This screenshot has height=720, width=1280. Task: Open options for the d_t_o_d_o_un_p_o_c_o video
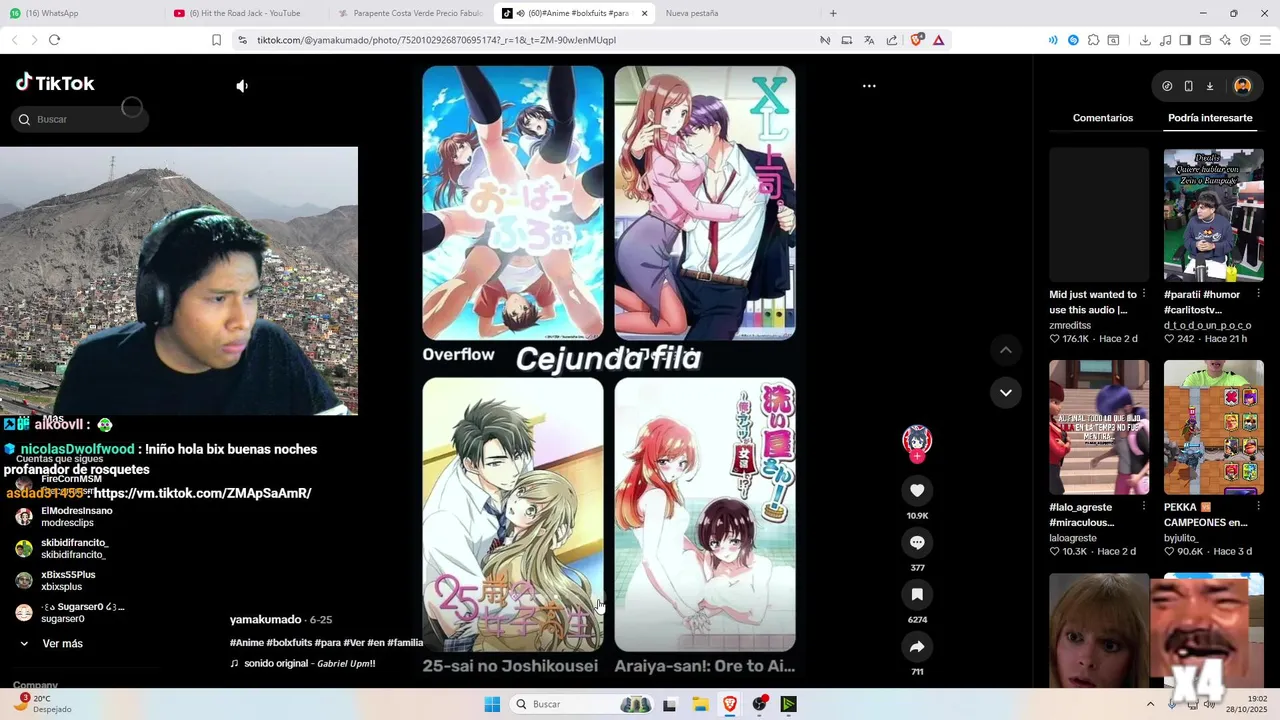coord(1259,294)
